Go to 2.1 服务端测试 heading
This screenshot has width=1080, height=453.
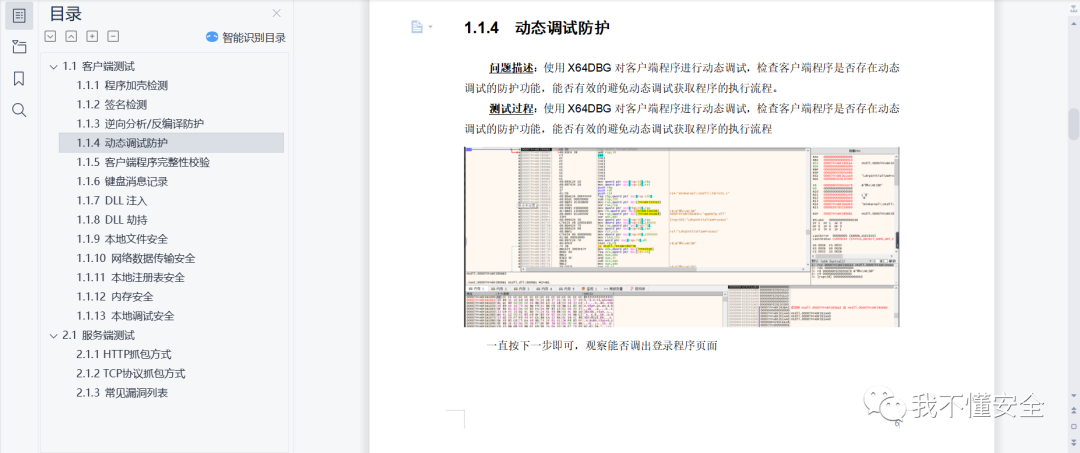pyautogui.click(x=98, y=336)
